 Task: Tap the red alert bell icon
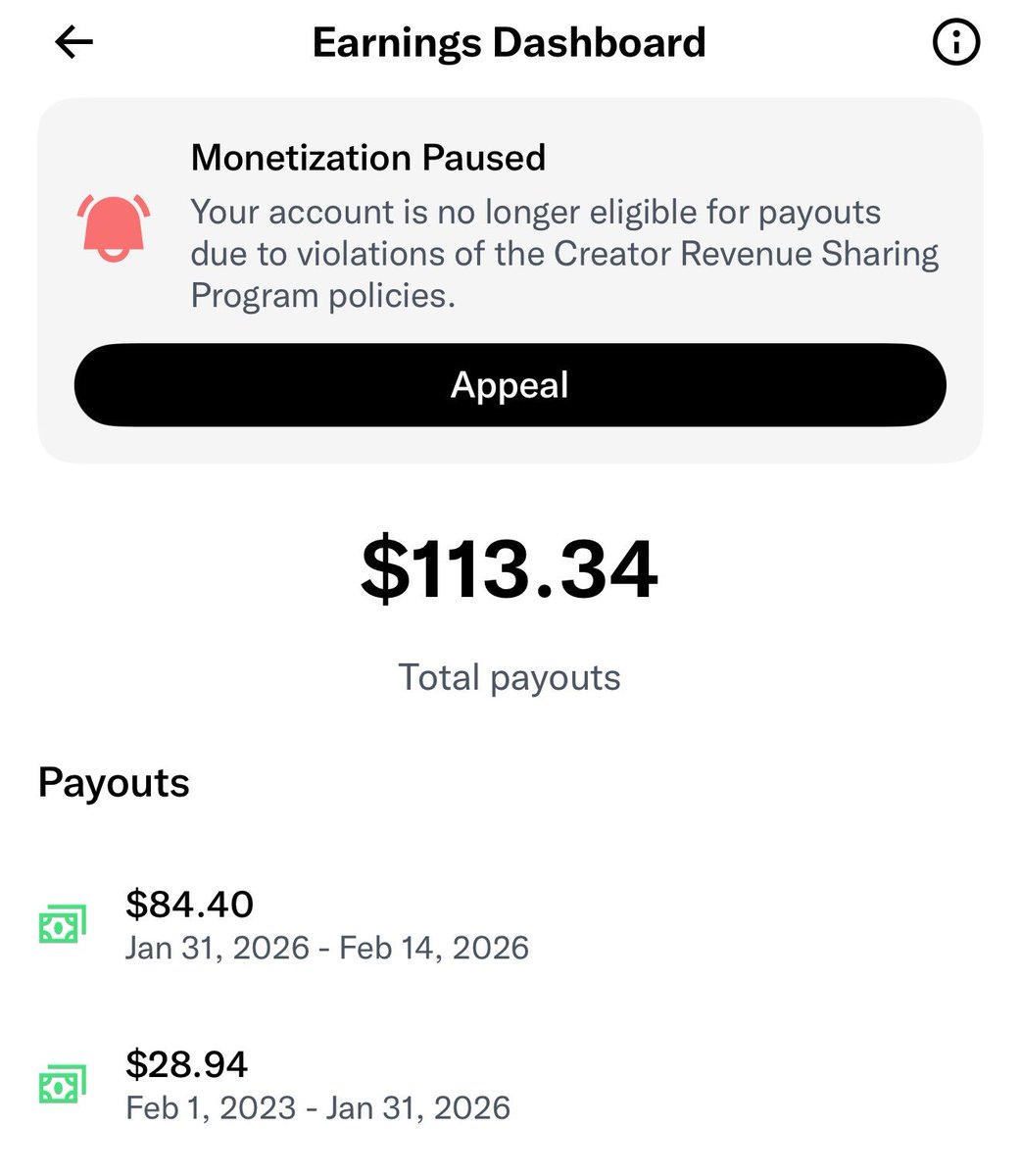click(x=115, y=228)
